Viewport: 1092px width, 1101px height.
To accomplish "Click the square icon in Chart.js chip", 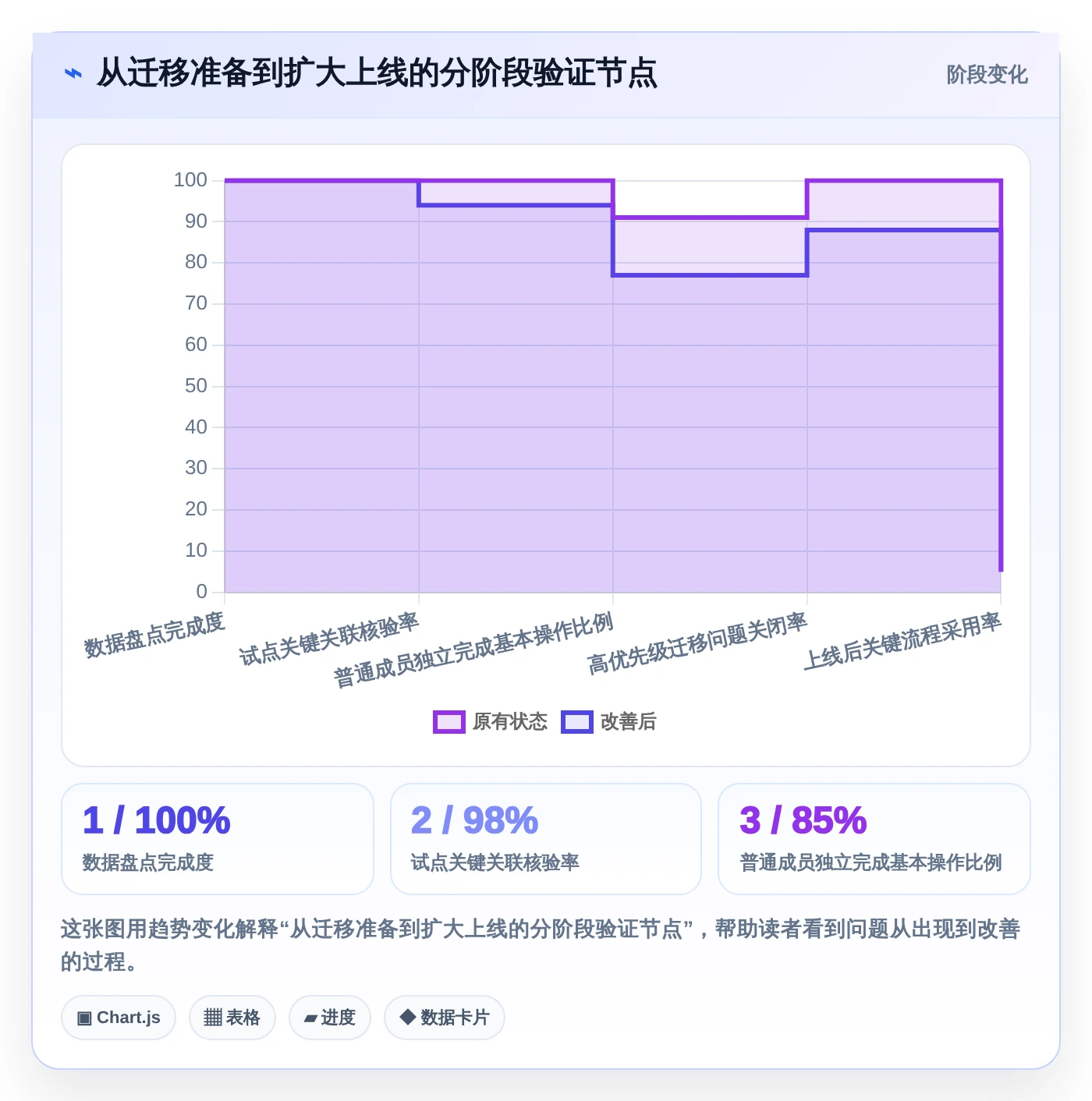I will click(x=84, y=1018).
